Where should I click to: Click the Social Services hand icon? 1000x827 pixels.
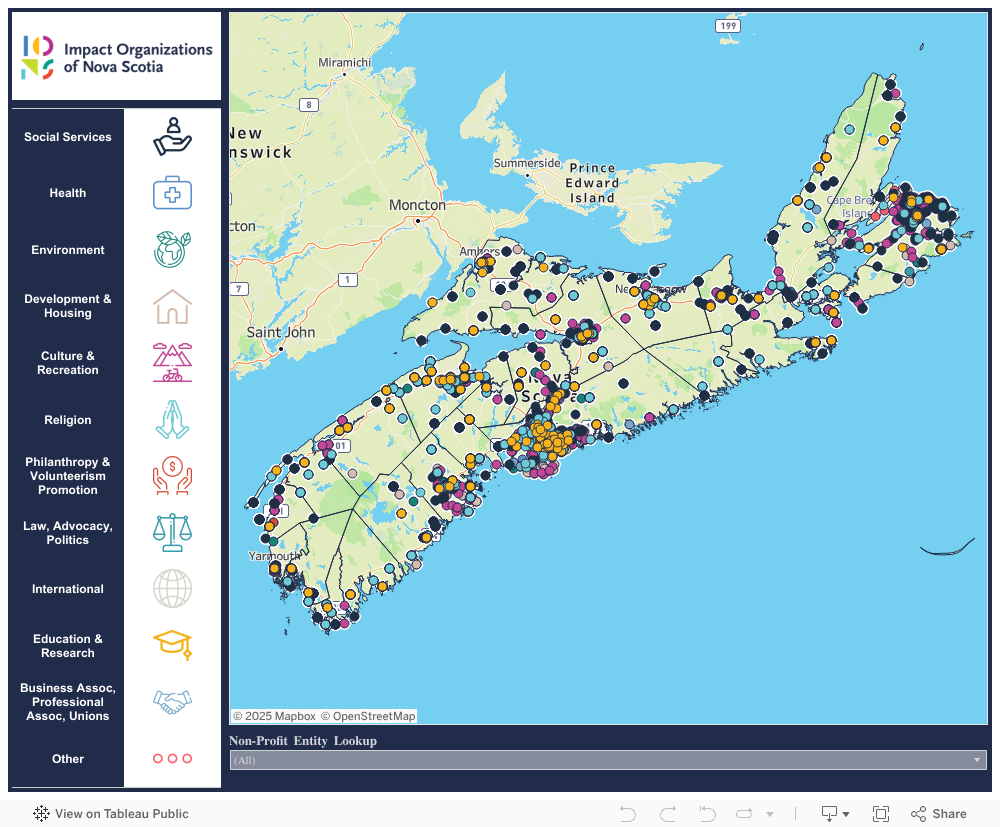(172, 137)
